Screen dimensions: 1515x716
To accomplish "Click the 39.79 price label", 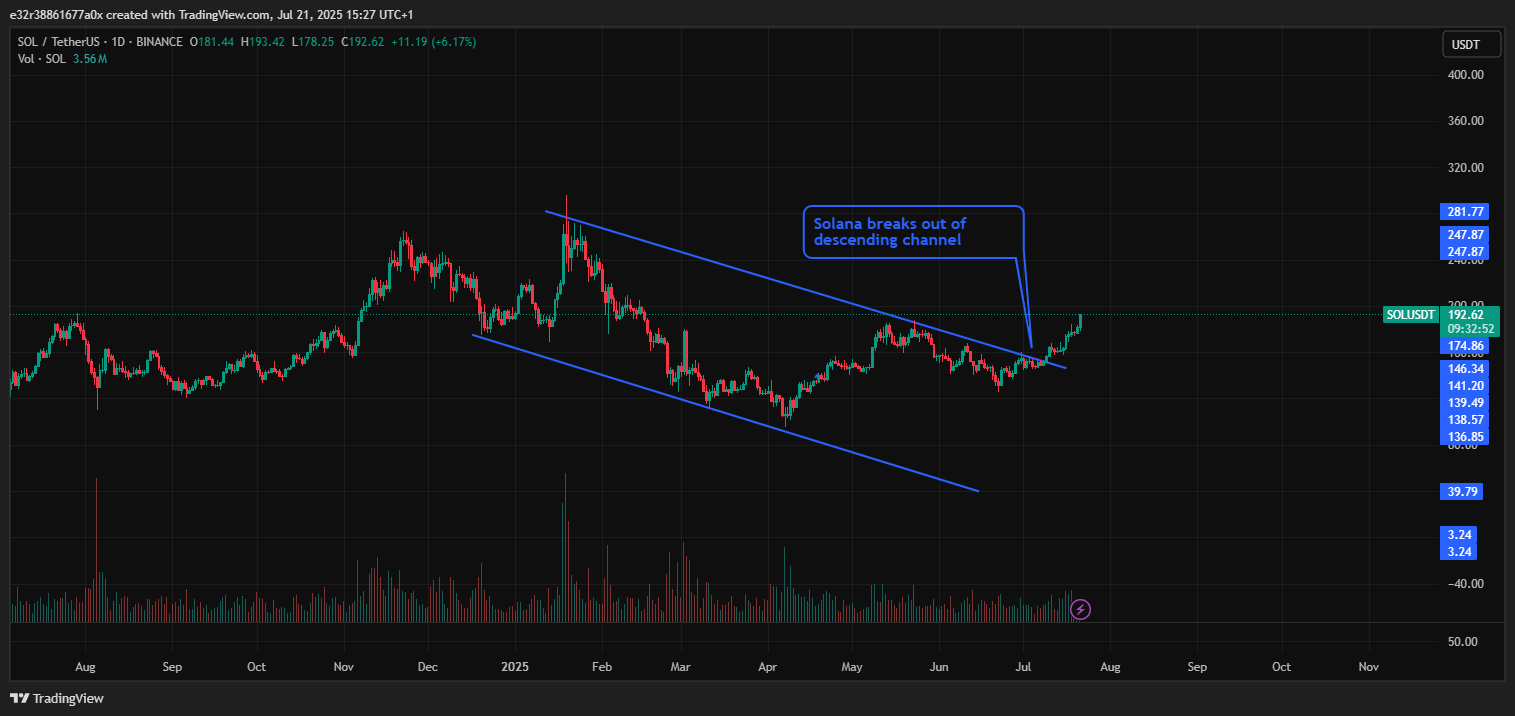I will click(1461, 491).
